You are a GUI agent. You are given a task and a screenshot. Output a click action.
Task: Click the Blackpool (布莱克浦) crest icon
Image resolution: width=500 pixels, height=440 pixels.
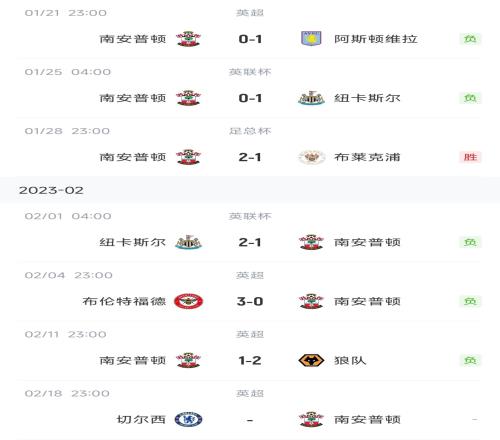311,157
